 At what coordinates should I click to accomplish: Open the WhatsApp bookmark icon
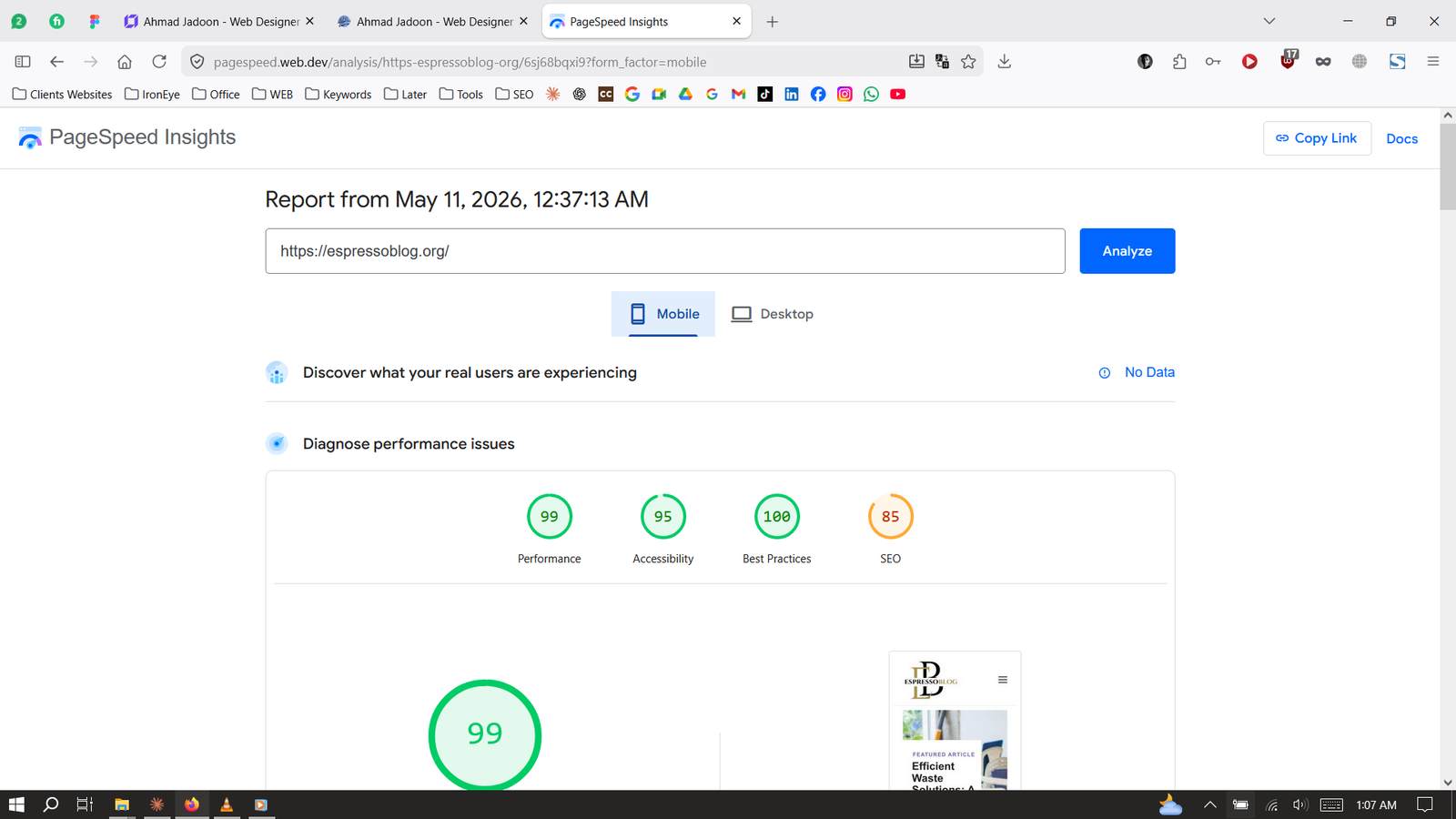(871, 95)
